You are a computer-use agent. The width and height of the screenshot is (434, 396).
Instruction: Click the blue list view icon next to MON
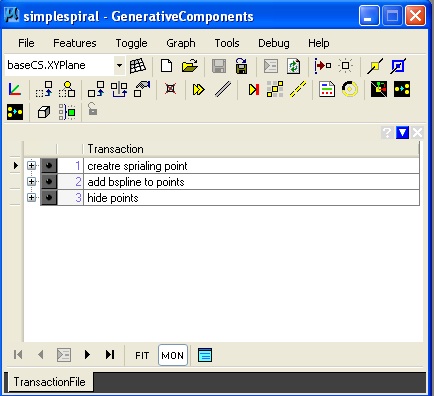pyautogui.click(x=205, y=355)
